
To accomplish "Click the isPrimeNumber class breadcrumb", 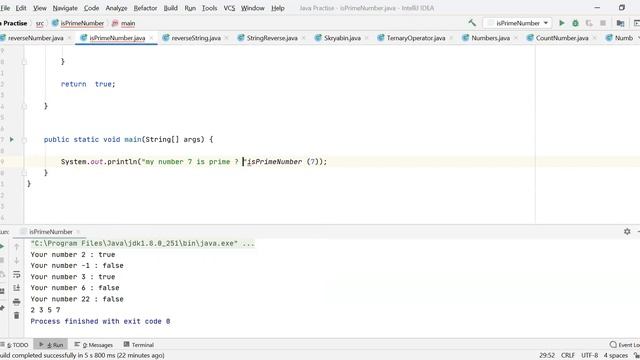I will (x=78, y=24).
